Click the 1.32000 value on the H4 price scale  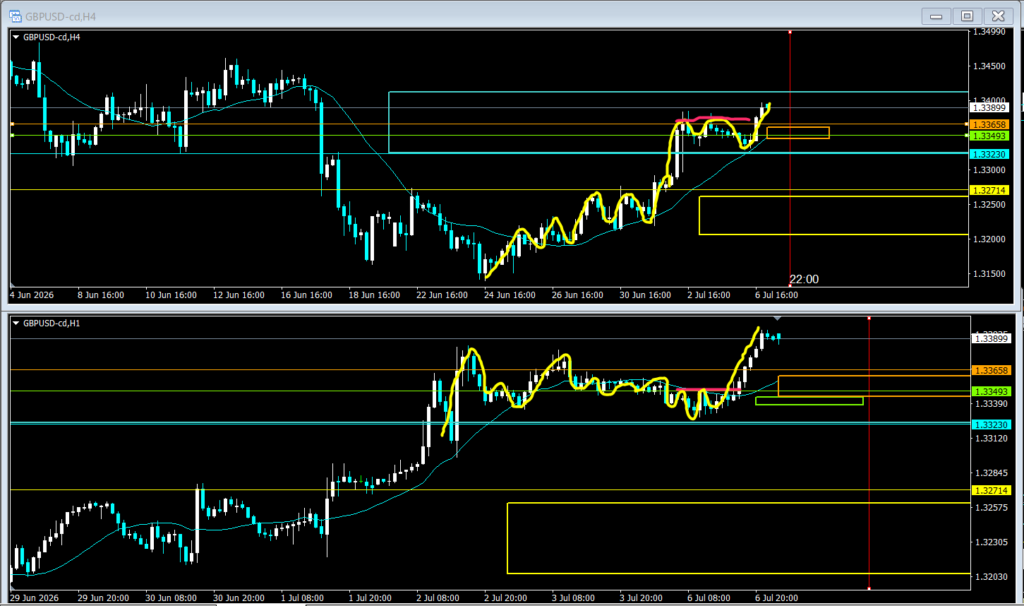pos(989,239)
